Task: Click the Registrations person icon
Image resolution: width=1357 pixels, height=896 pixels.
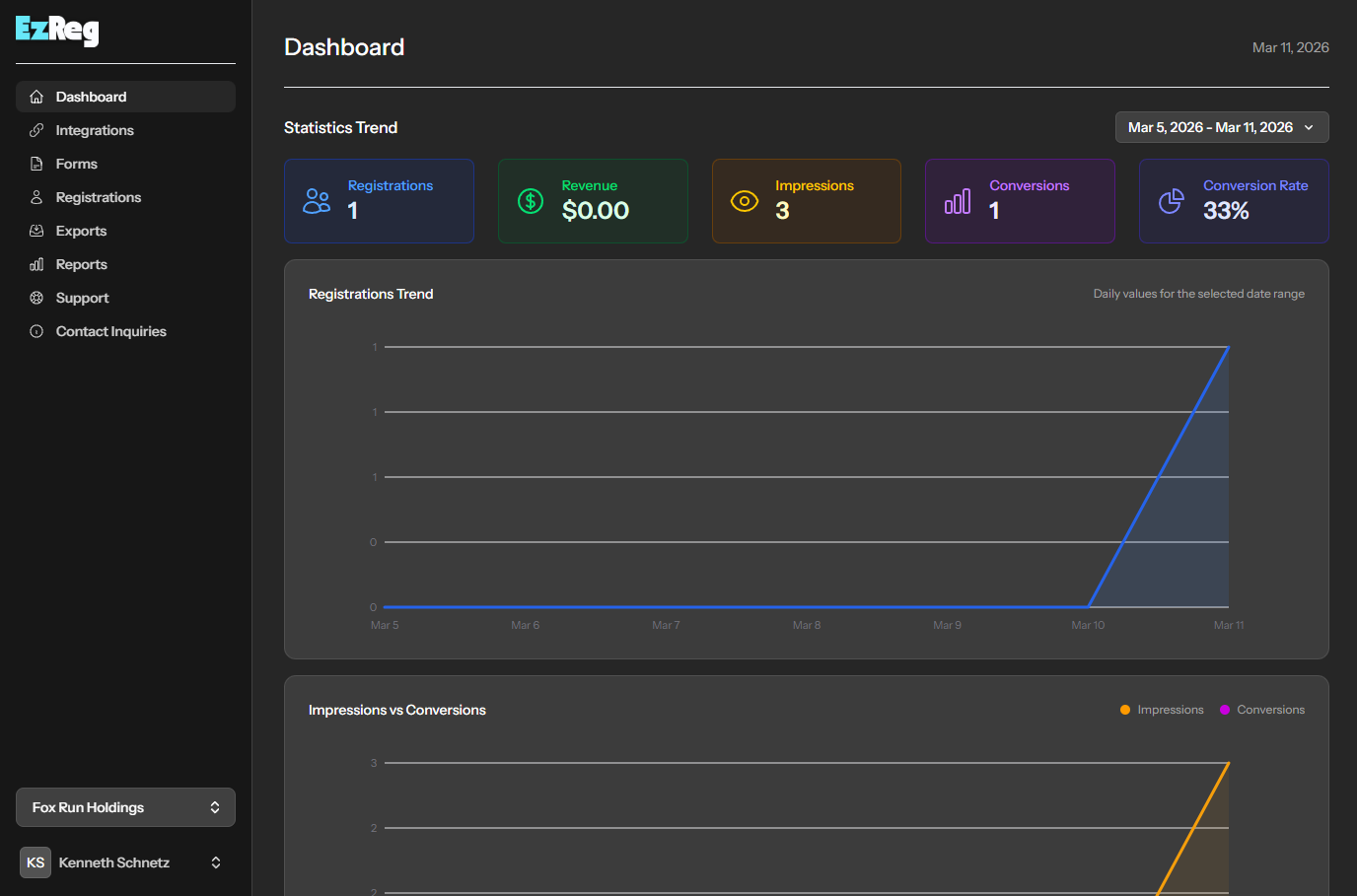Action: pyautogui.click(x=36, y=197)
